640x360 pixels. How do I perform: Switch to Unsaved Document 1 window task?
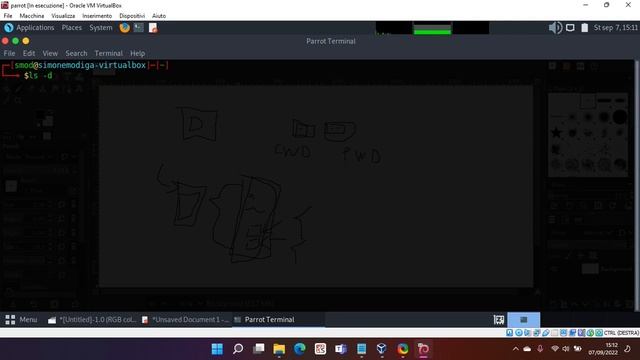click(186, 320)
